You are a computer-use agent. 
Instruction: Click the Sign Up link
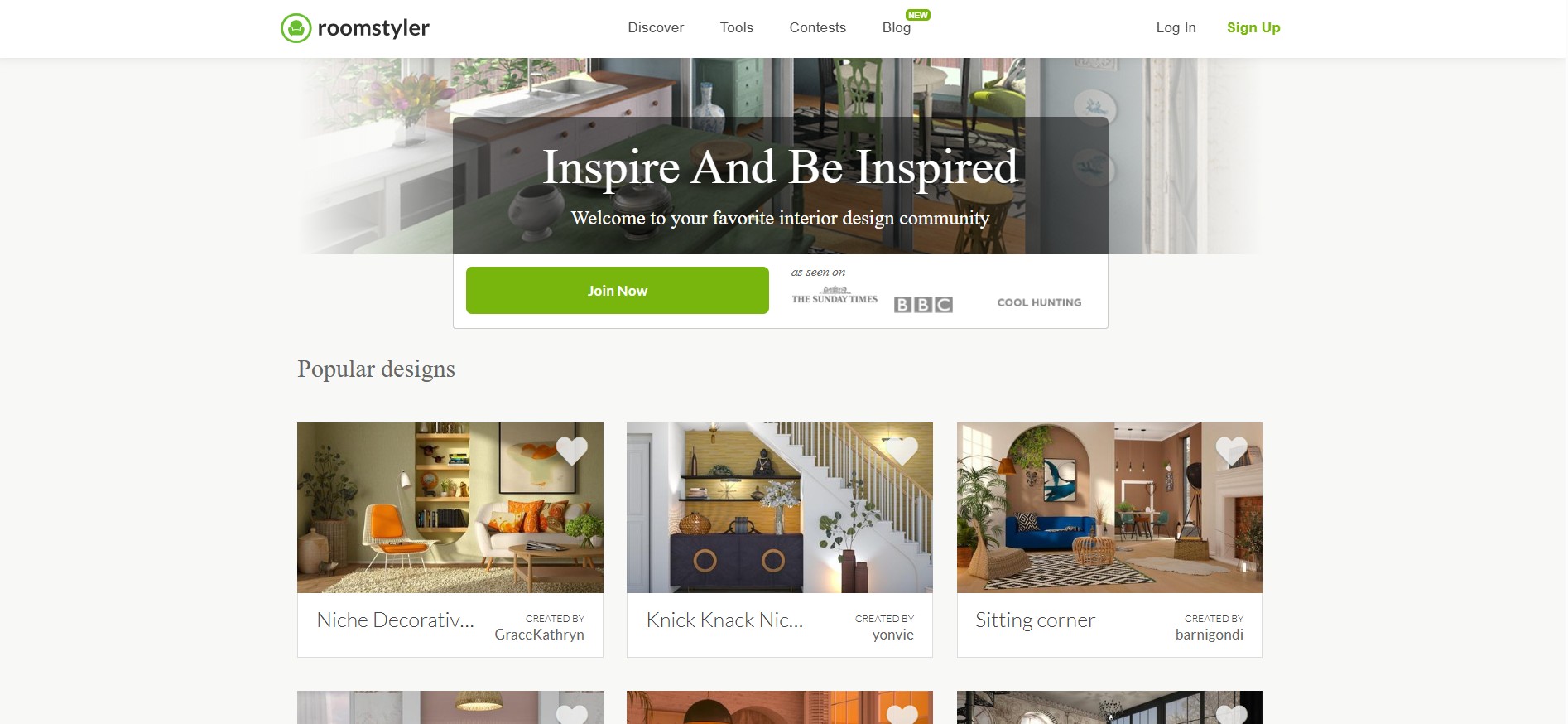click(x=1253, y=27)
